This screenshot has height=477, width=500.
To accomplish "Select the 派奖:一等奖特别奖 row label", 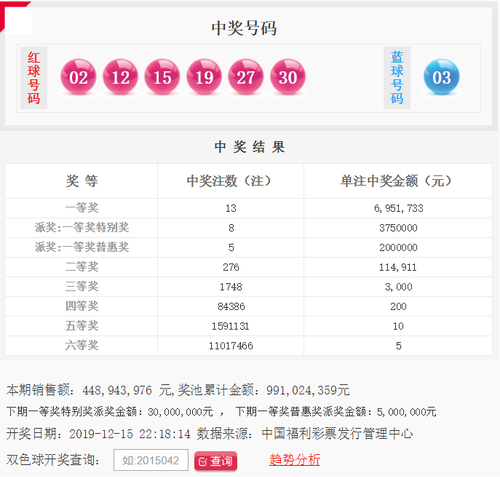I will click(x=82, y=228).
